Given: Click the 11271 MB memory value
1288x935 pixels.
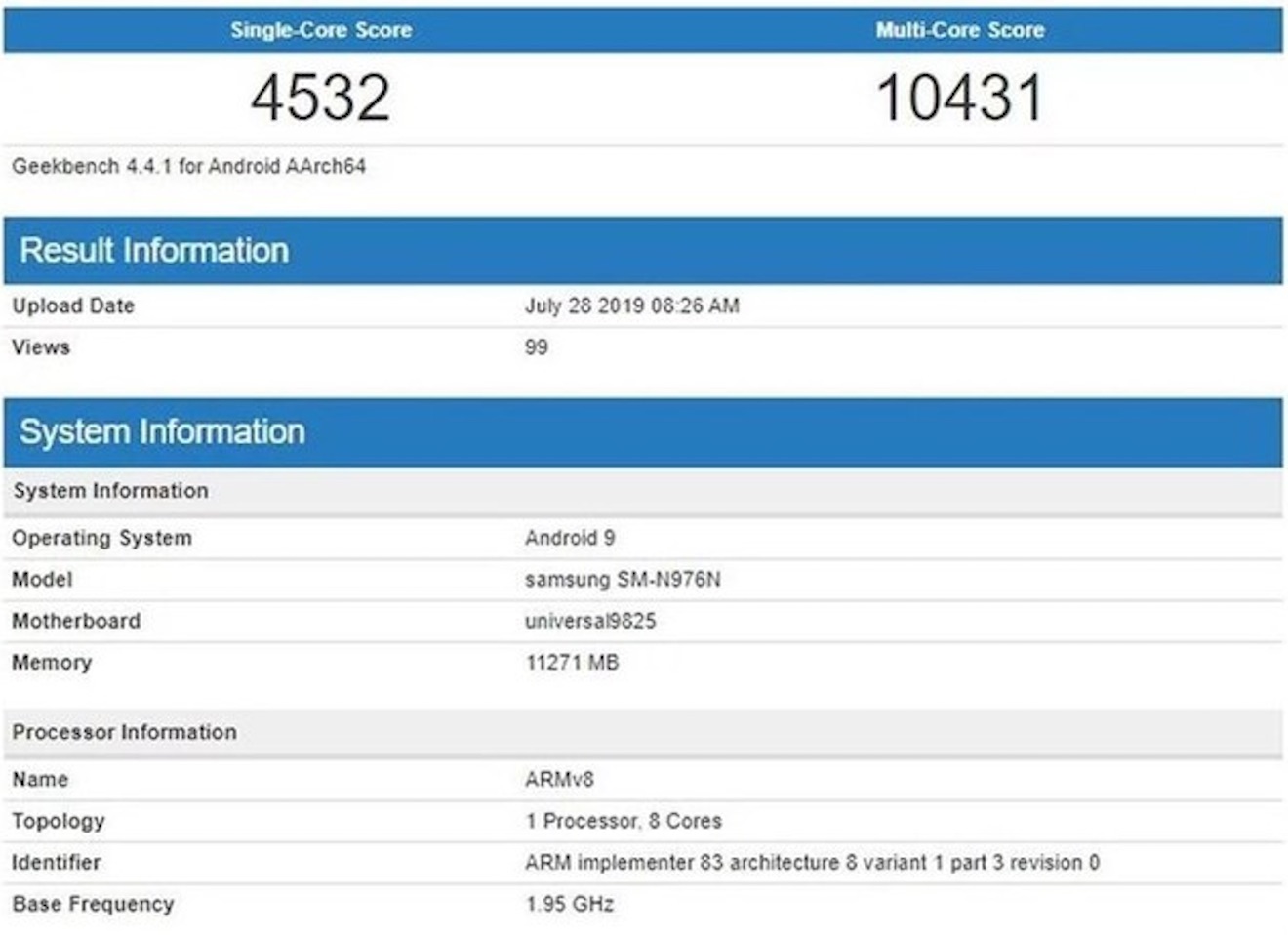Looking at the screenshot, I should 572,663.
